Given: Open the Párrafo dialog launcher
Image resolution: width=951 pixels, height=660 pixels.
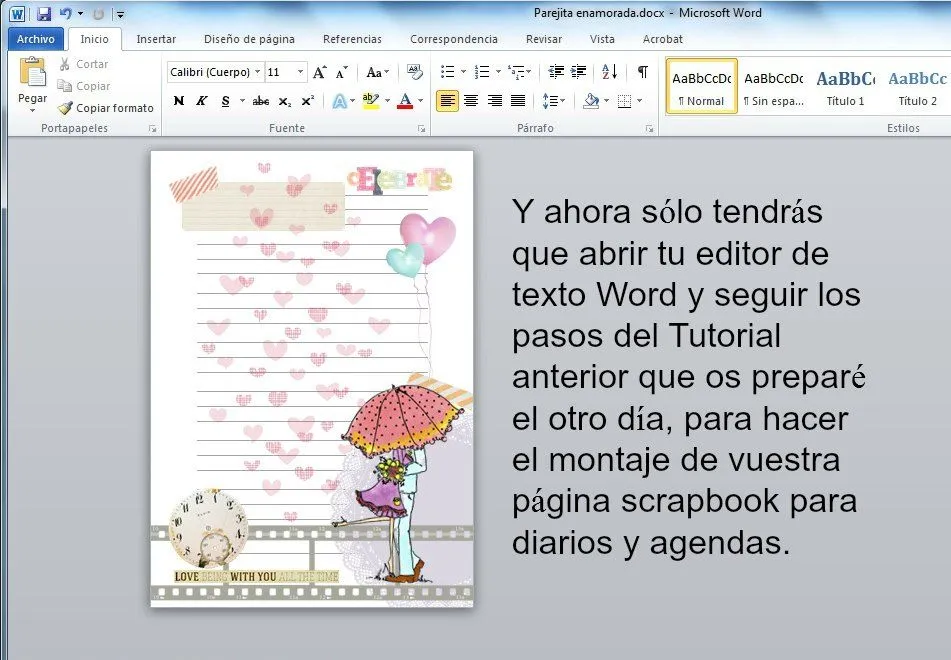Looking at the screenshot, I should [650, 129].
